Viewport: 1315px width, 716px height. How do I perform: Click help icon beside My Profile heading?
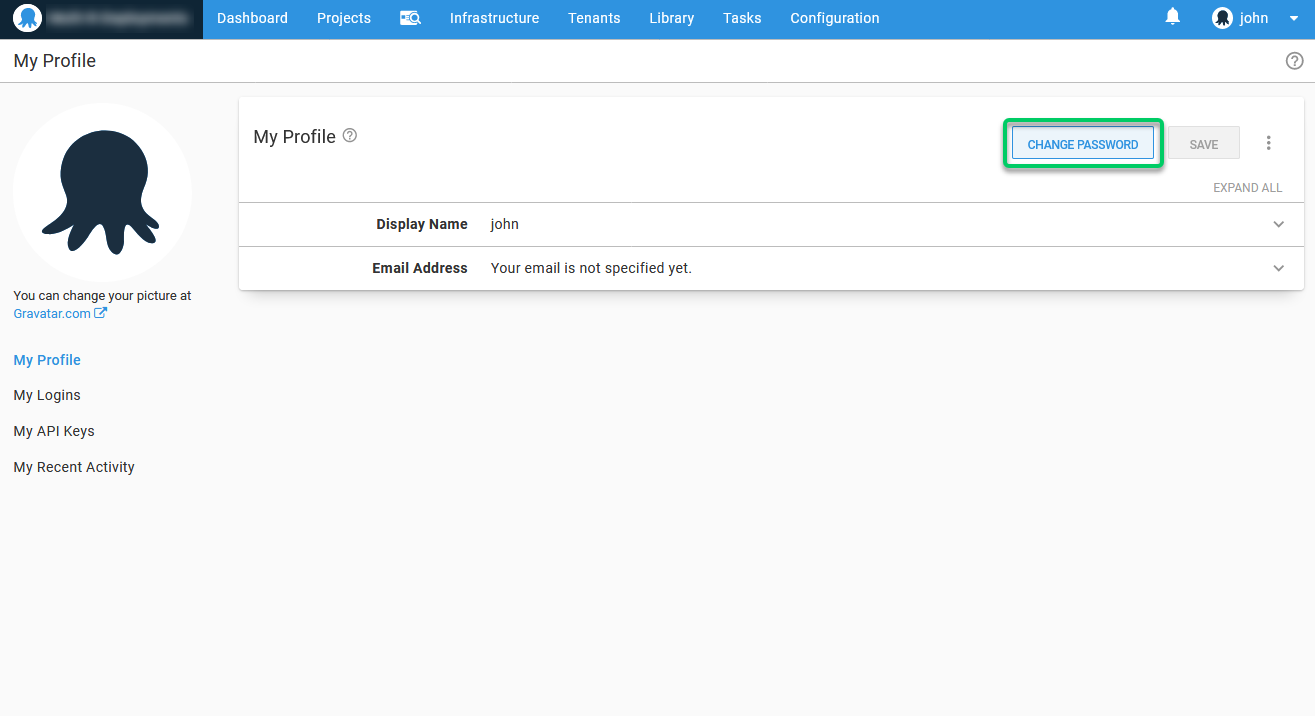(350, 136)
